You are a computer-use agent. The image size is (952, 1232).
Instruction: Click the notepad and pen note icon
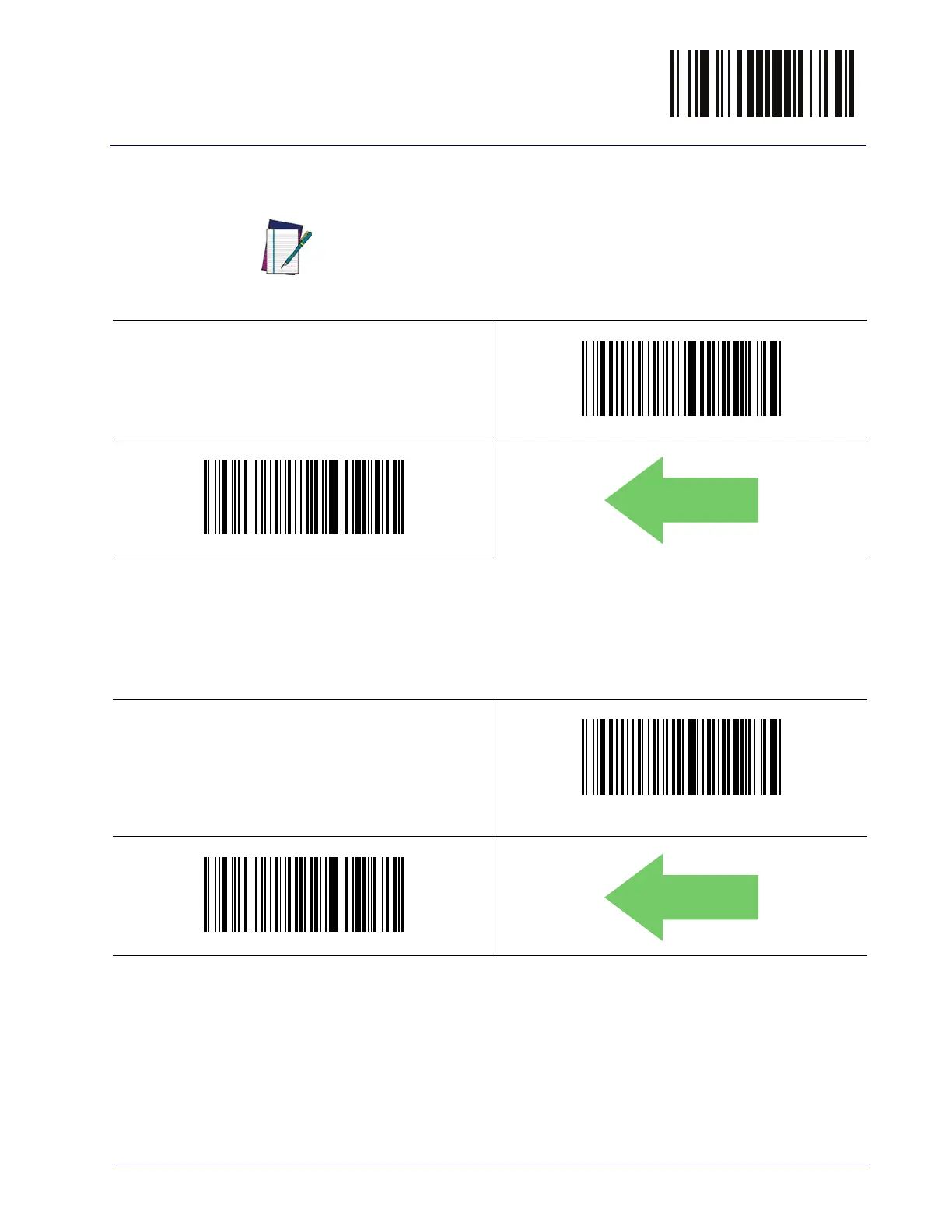pyautogui.click(x=285, y=247)
